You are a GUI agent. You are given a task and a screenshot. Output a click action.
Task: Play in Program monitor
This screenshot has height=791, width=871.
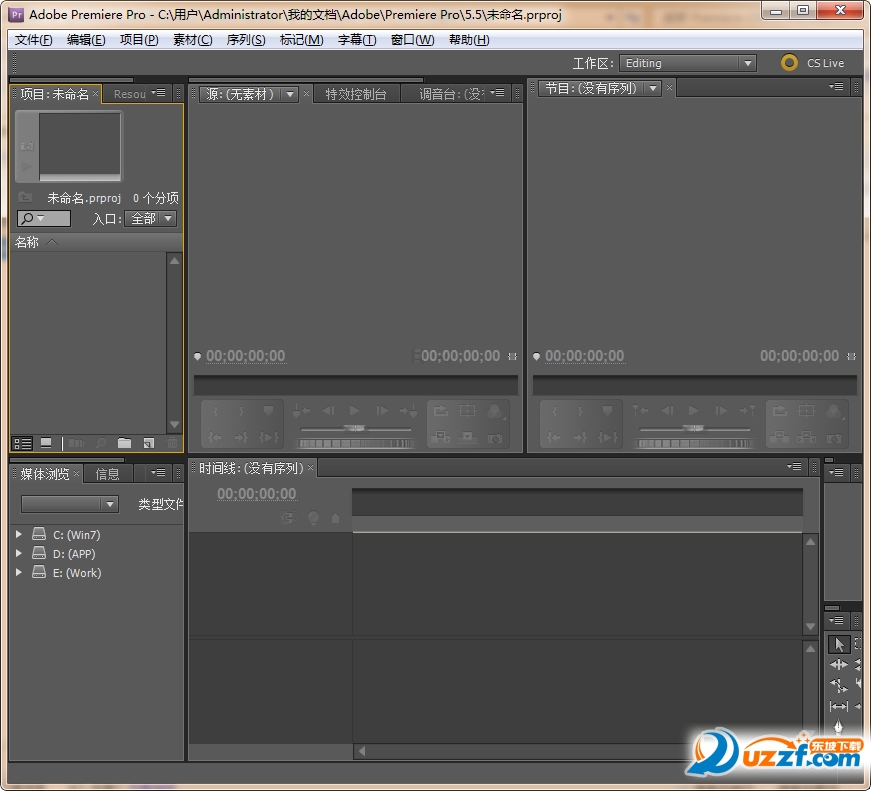coord(693,410)
